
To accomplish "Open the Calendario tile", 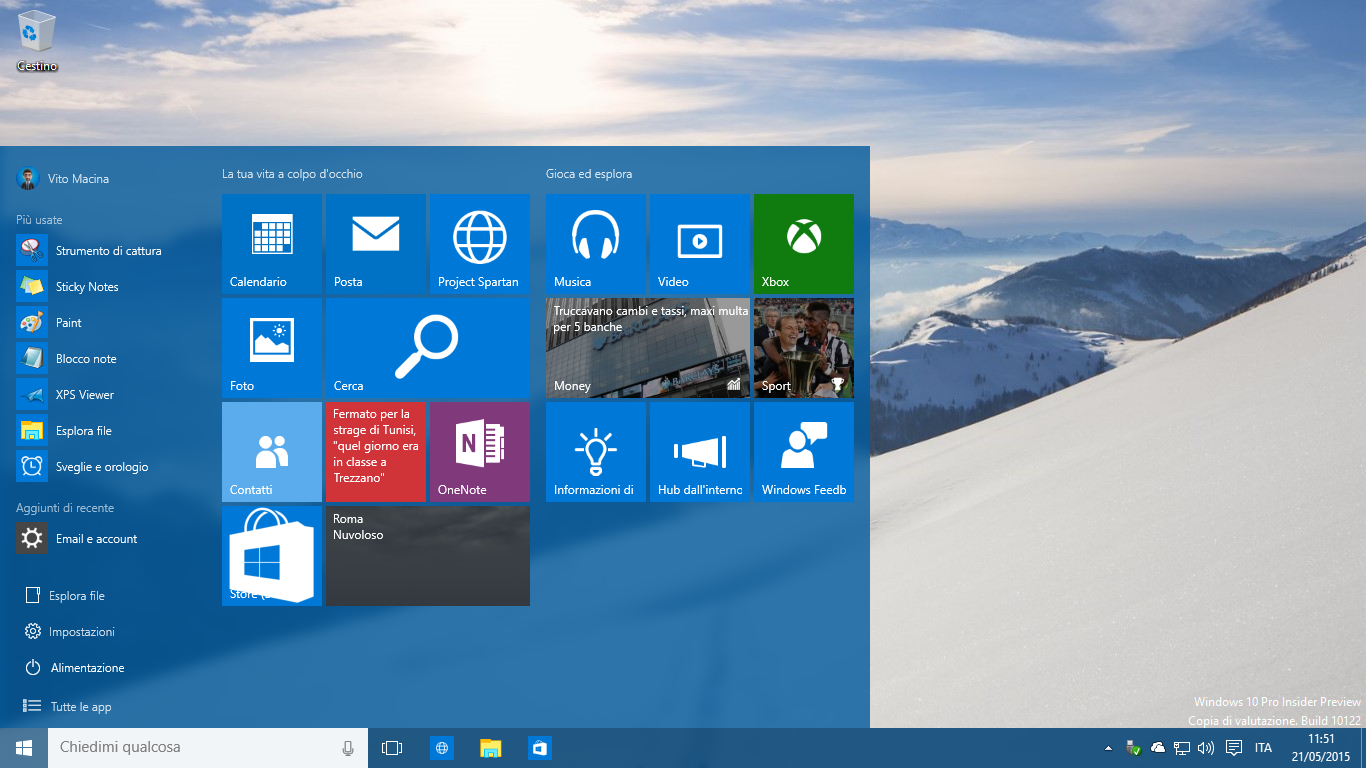I will [x=272, y=244].
